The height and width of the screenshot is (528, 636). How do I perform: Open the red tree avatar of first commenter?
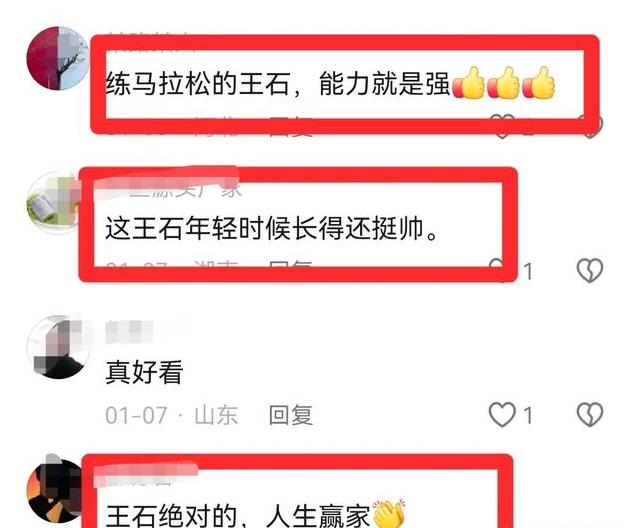tap(58, 58)
